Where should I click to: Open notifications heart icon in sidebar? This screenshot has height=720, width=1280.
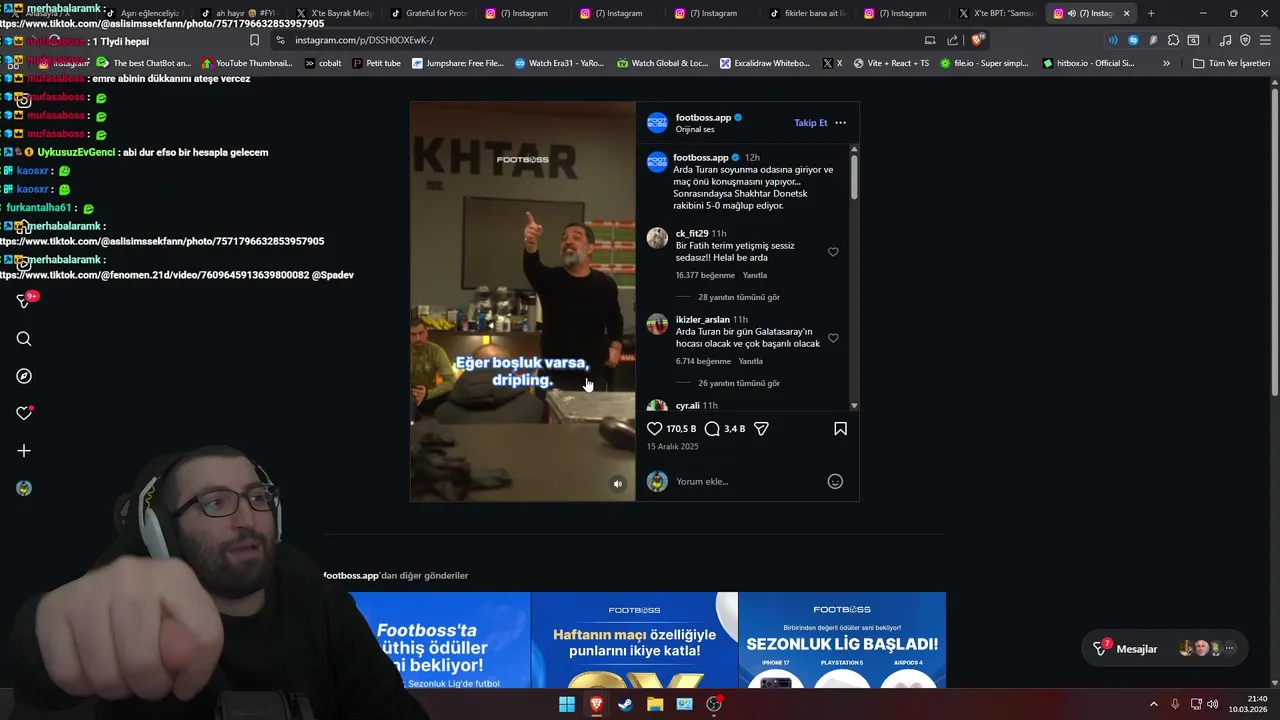24,413
